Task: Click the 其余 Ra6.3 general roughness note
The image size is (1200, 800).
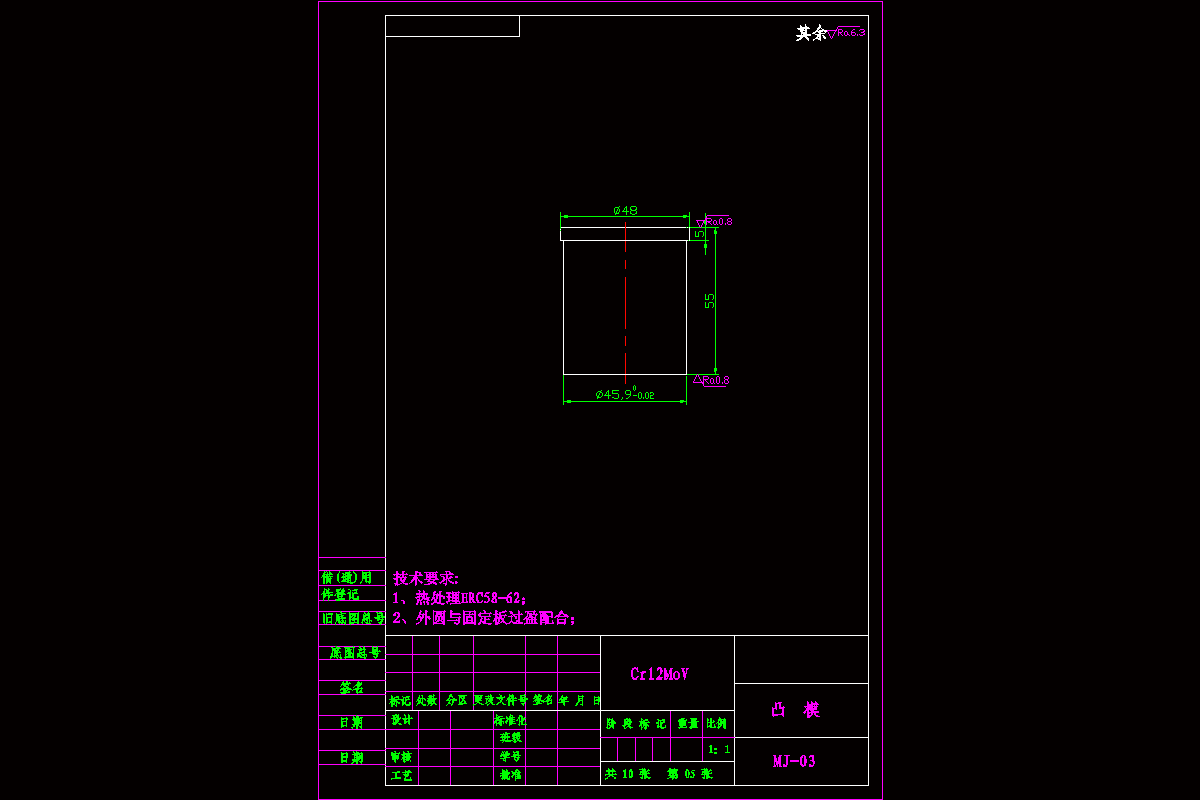Action: tap(830, 33)
